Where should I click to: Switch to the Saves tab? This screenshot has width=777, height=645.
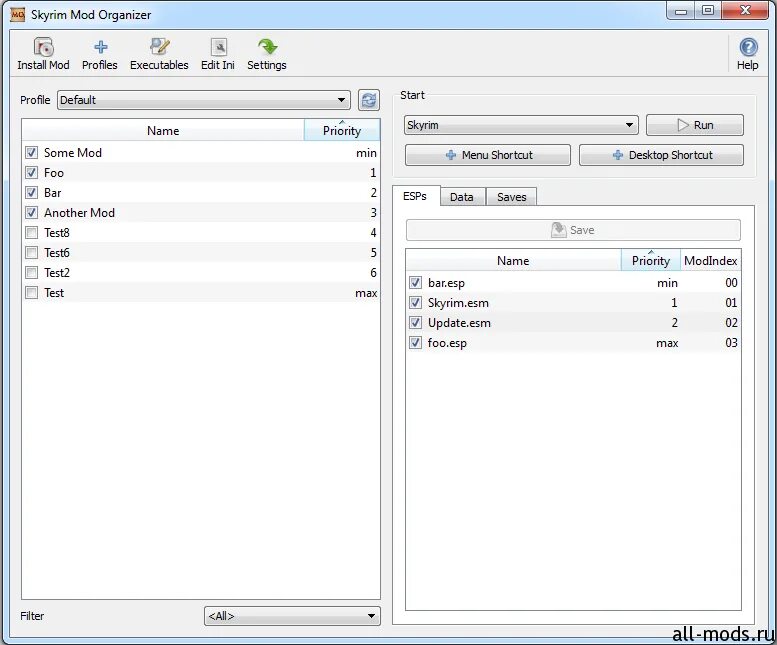511,197
